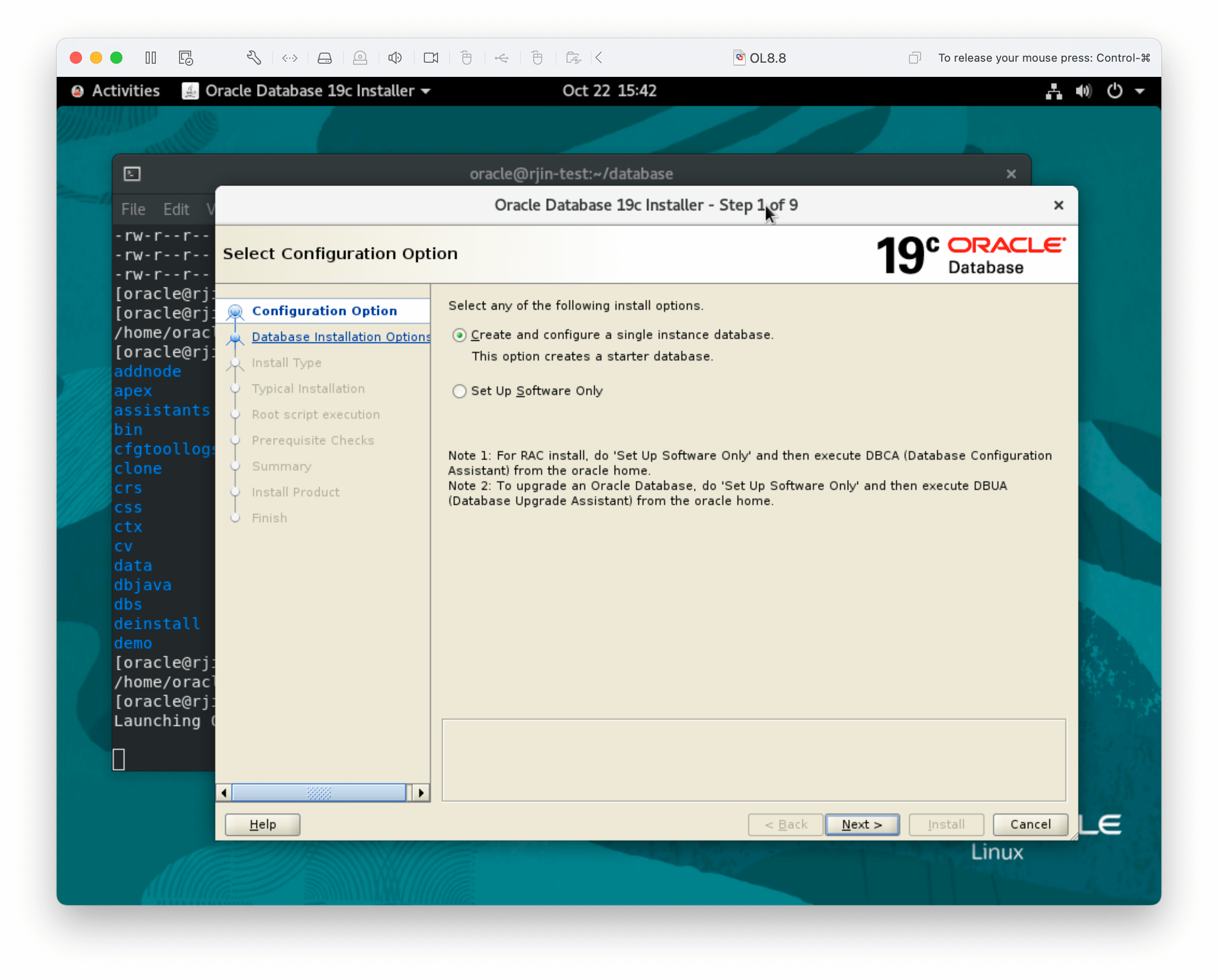This screenshot has width=1218, height=980.
Task: Click the Install button
Action: pyautogui.click(x=946, y=824)
